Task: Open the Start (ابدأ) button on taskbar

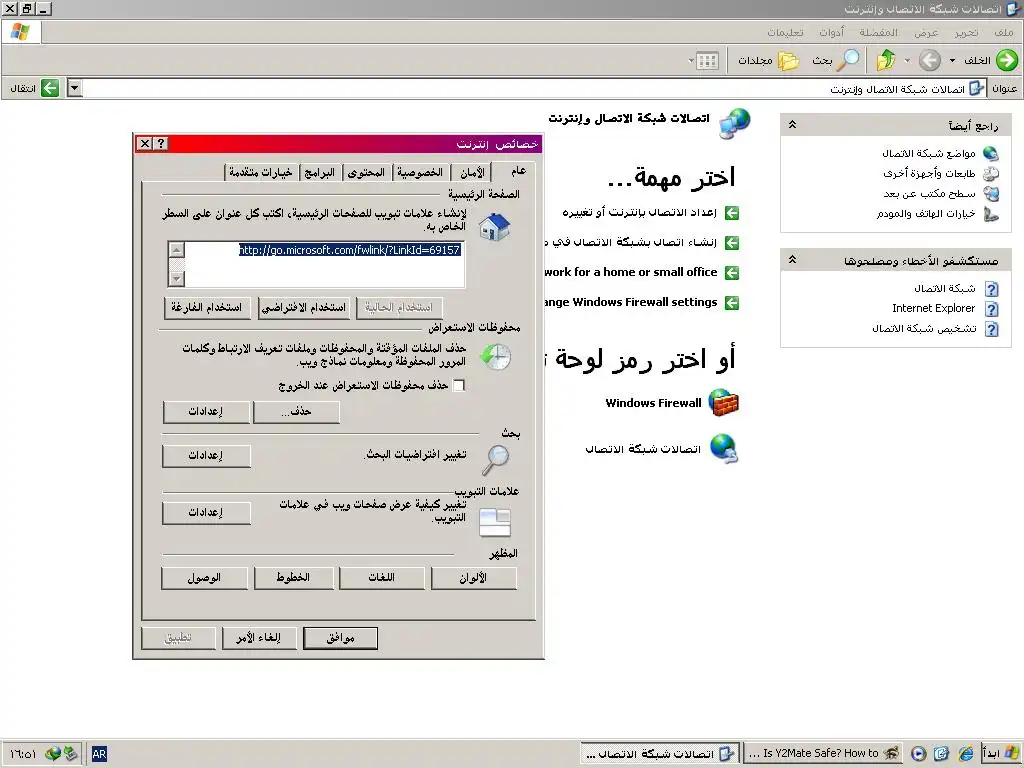Action: (x=1000, y=754)
